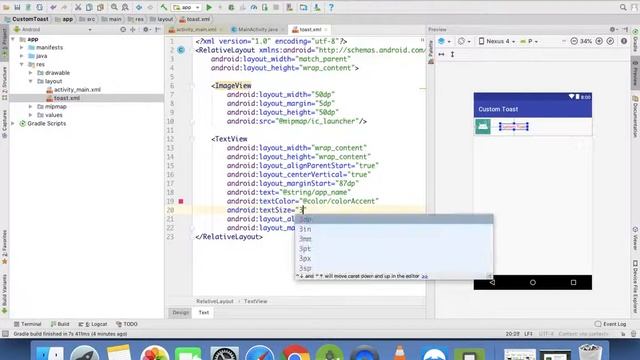Collapse the app module tree node

point(13,39)
